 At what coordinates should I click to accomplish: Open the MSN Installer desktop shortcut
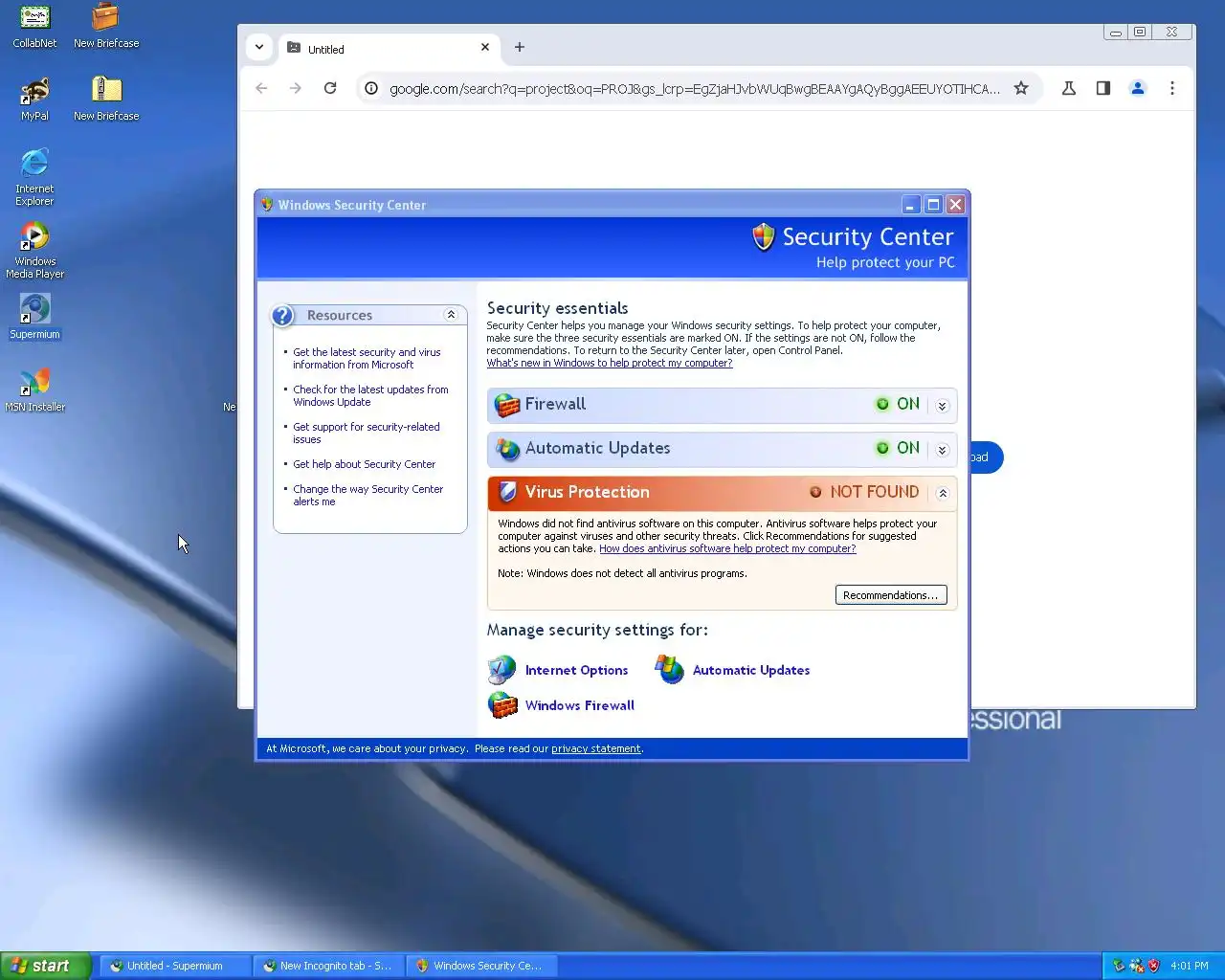[x=34, y=390]
